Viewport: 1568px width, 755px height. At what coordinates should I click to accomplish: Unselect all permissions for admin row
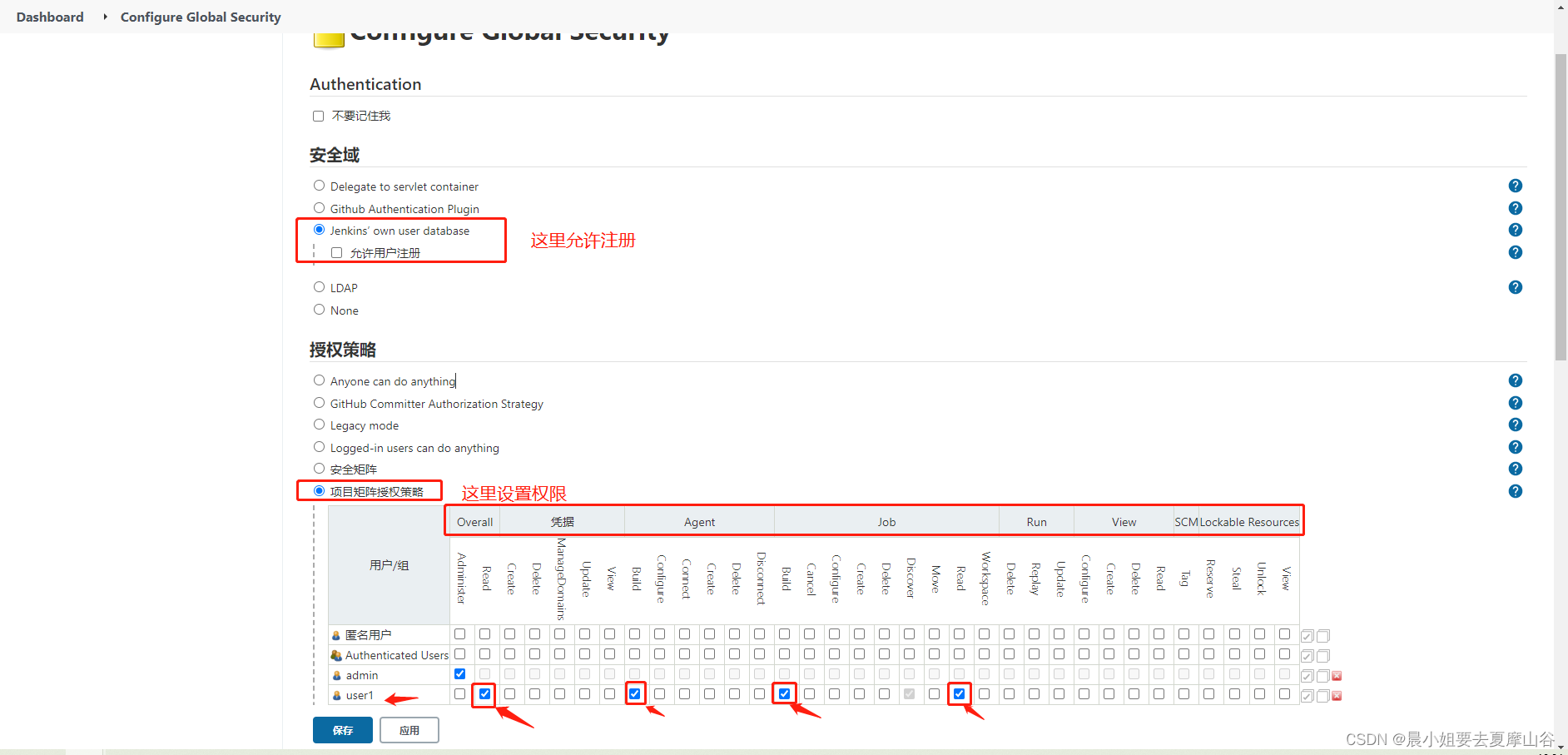pos(1323,676)
